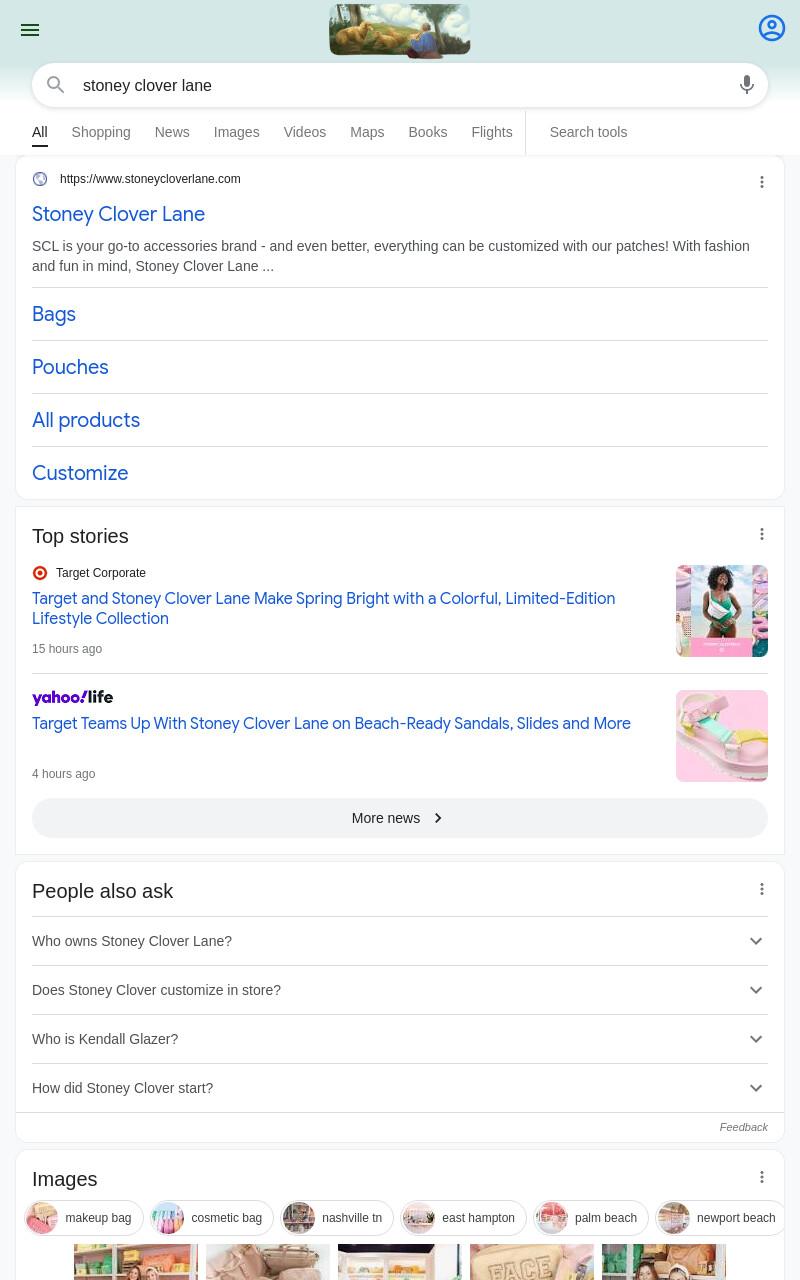The width and height of the screenshot is (800, 1280).
Task: Select the makeup bag image filter chip
Action: (x=85, y=1218)
